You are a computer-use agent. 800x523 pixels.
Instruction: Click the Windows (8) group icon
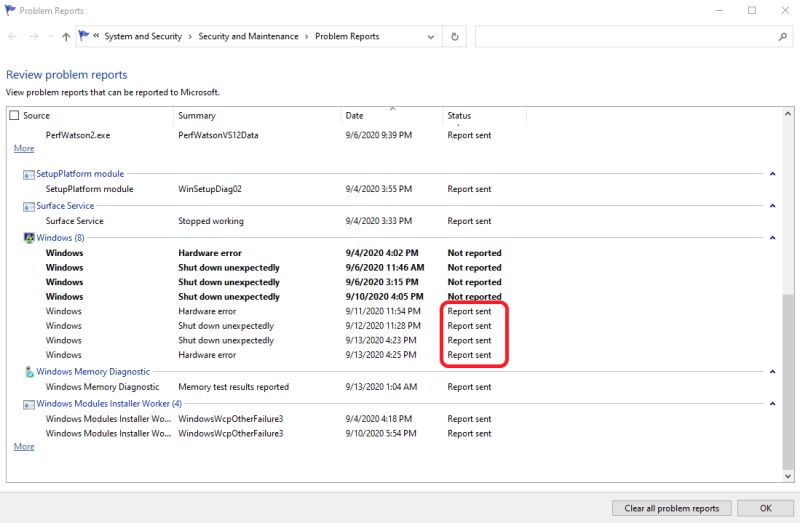click(x=29, y=238)
